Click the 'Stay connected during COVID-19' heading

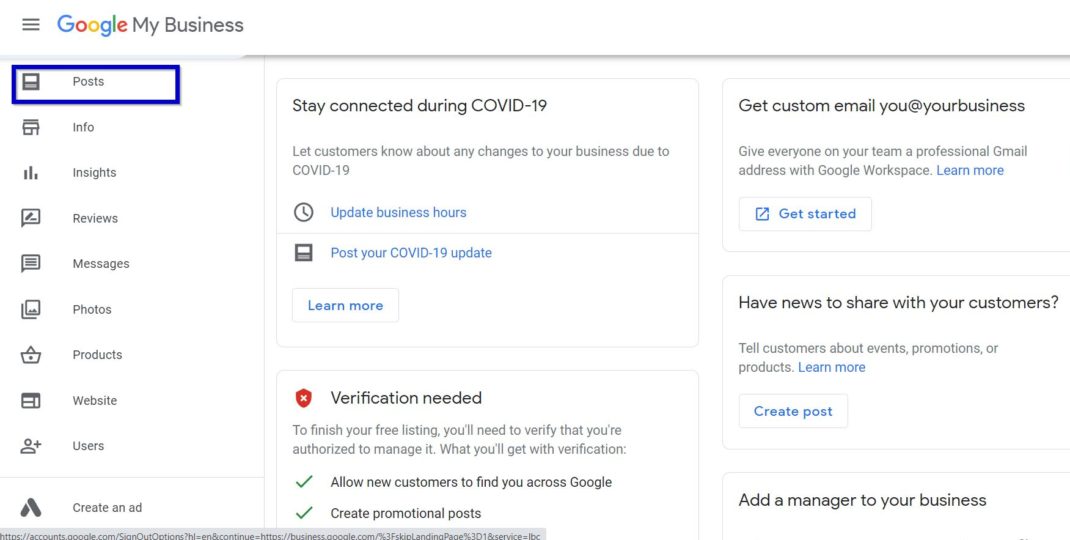pos(420,106)
